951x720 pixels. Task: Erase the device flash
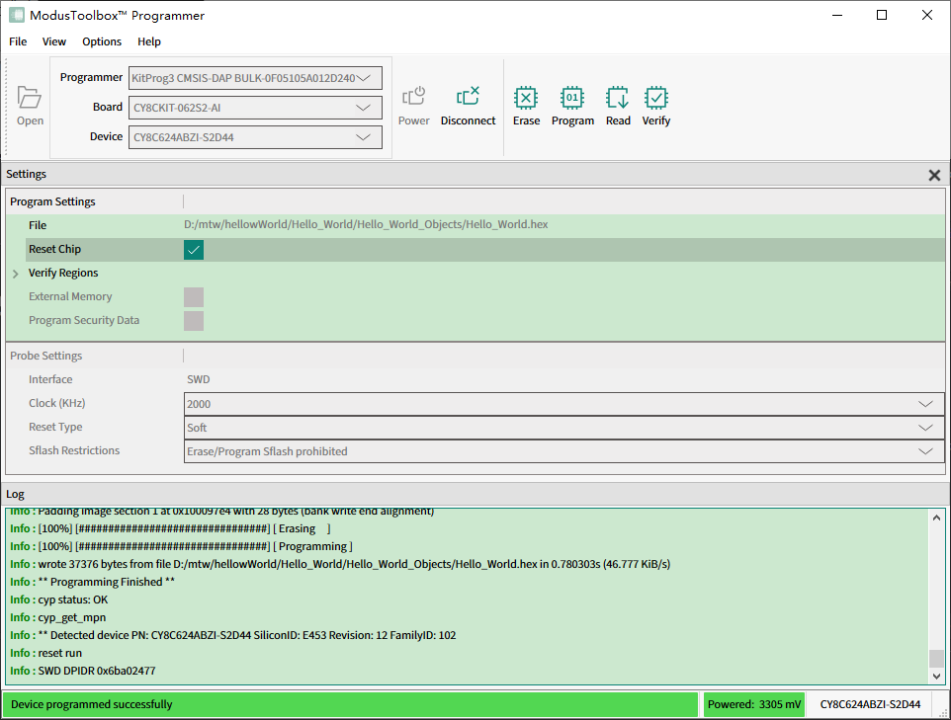[x=526, y=106]
